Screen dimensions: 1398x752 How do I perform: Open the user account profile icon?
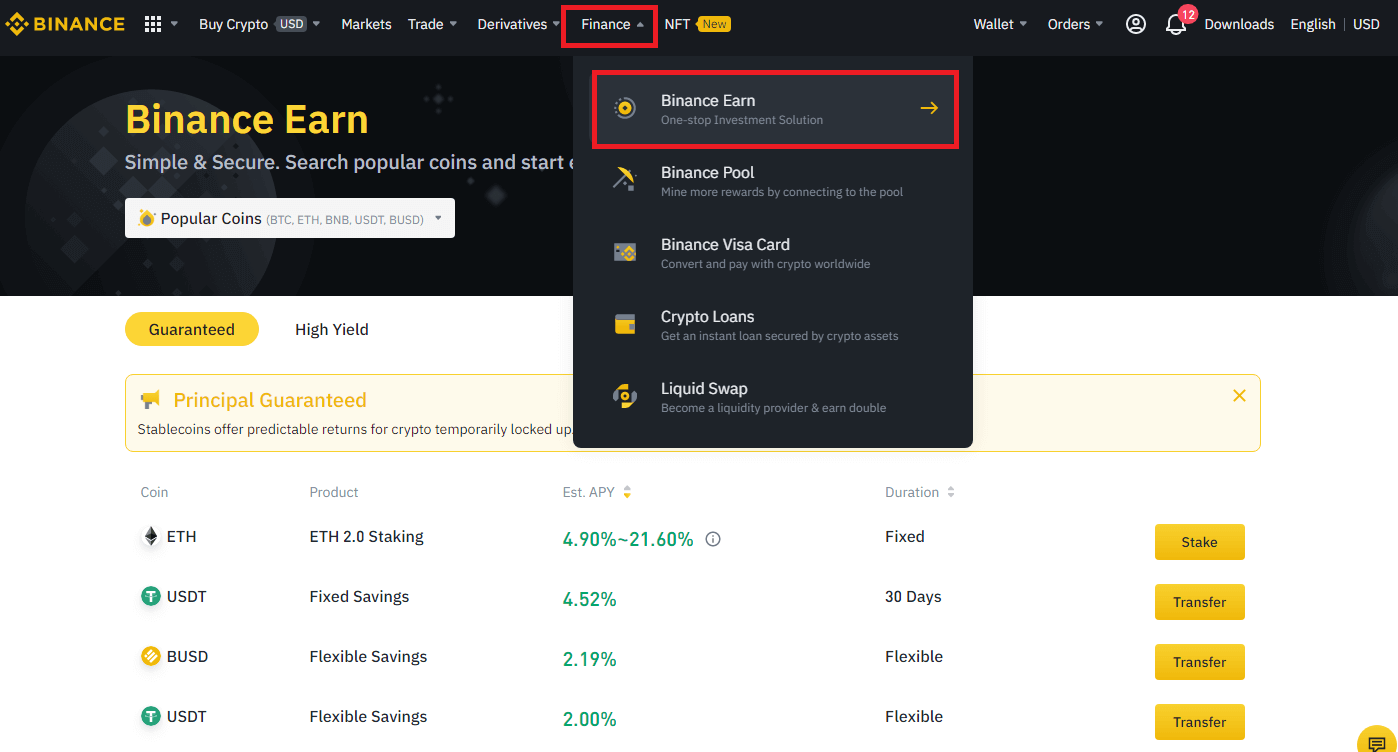pyautogui.click(x=1136, y=24)
